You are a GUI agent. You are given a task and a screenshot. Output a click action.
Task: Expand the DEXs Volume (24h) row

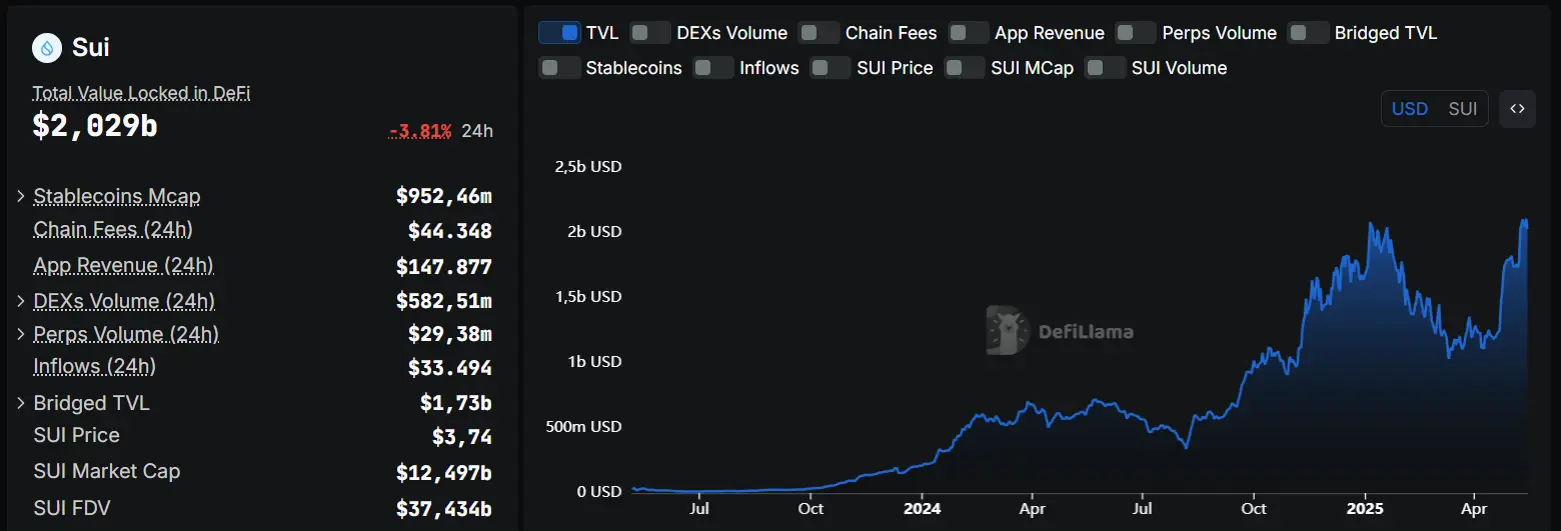point(21,301)
